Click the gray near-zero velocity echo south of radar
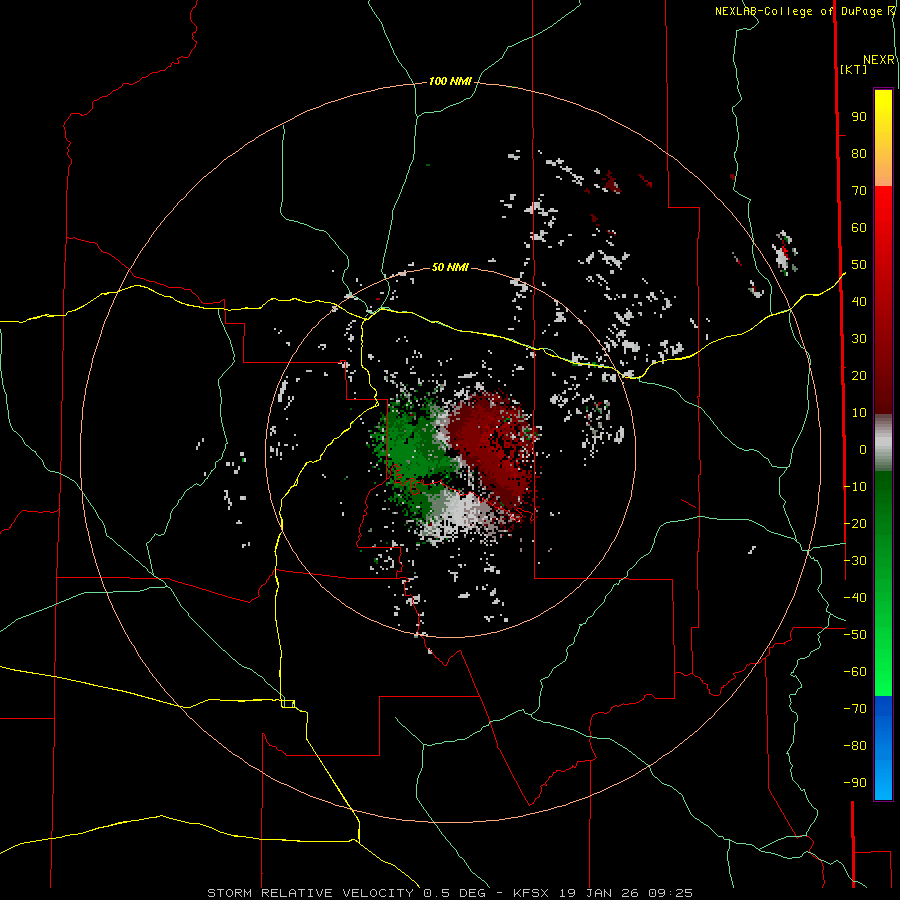 (x=459, y=514)
